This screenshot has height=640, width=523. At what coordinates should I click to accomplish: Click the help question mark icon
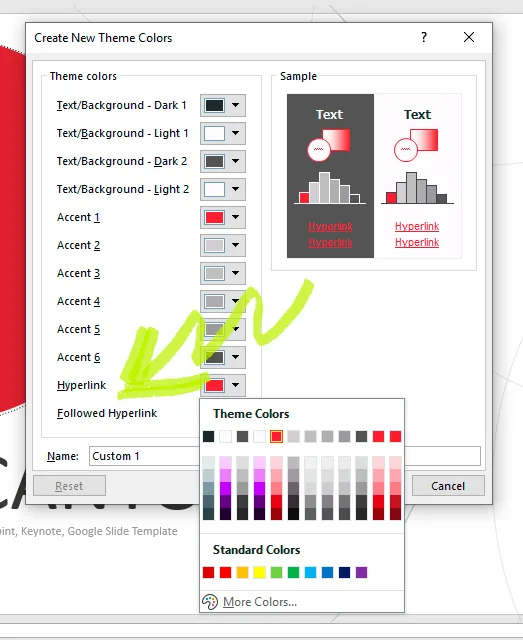coord(424,38)
